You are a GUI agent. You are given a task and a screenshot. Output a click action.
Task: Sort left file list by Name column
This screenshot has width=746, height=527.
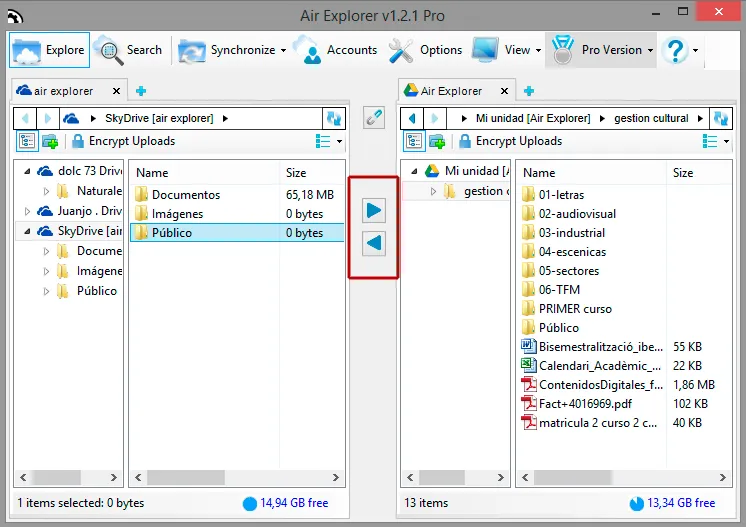[x=205, y=173]
